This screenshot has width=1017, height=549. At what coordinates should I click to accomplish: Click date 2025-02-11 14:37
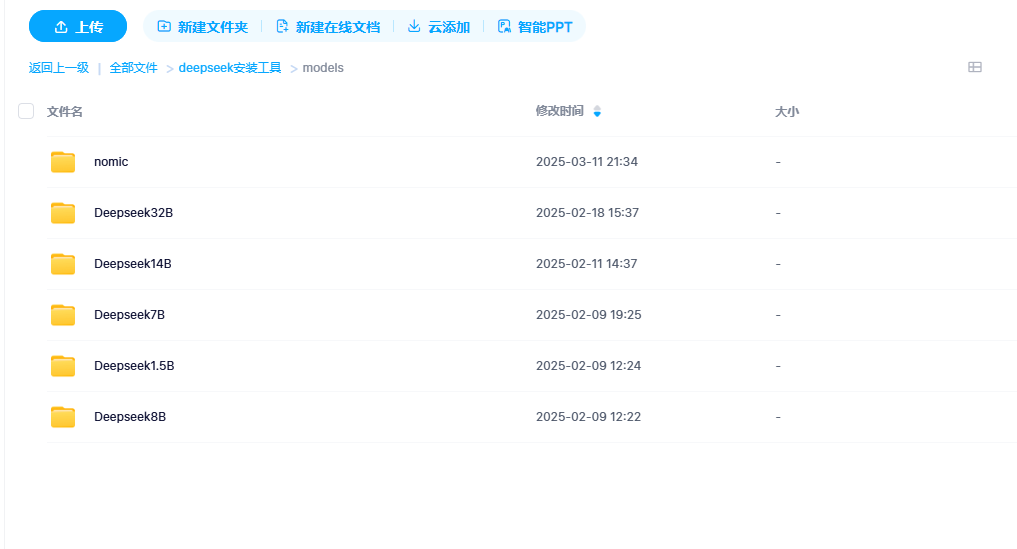click(x=587, y=263)
